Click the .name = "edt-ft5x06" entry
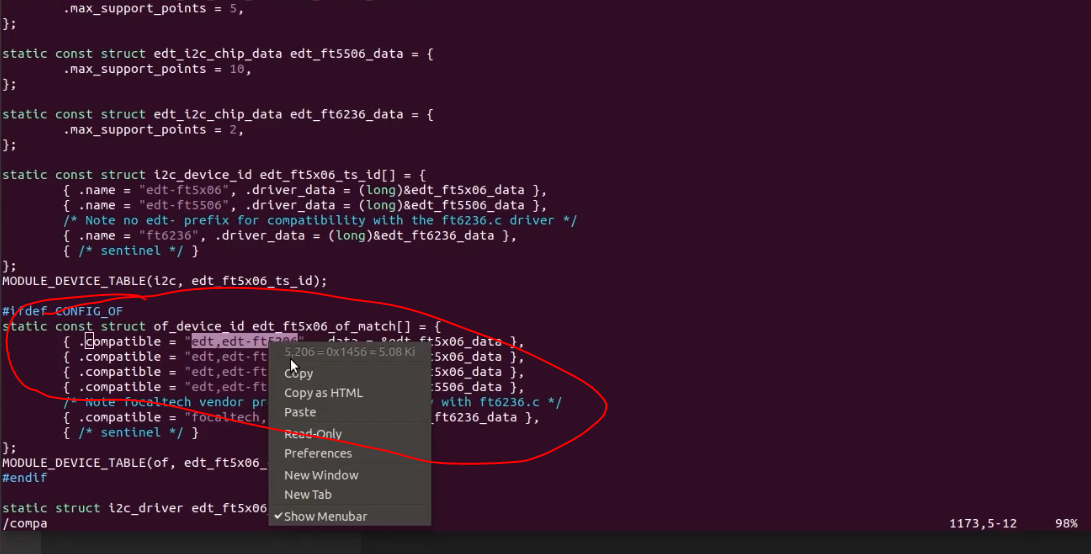 305,190
